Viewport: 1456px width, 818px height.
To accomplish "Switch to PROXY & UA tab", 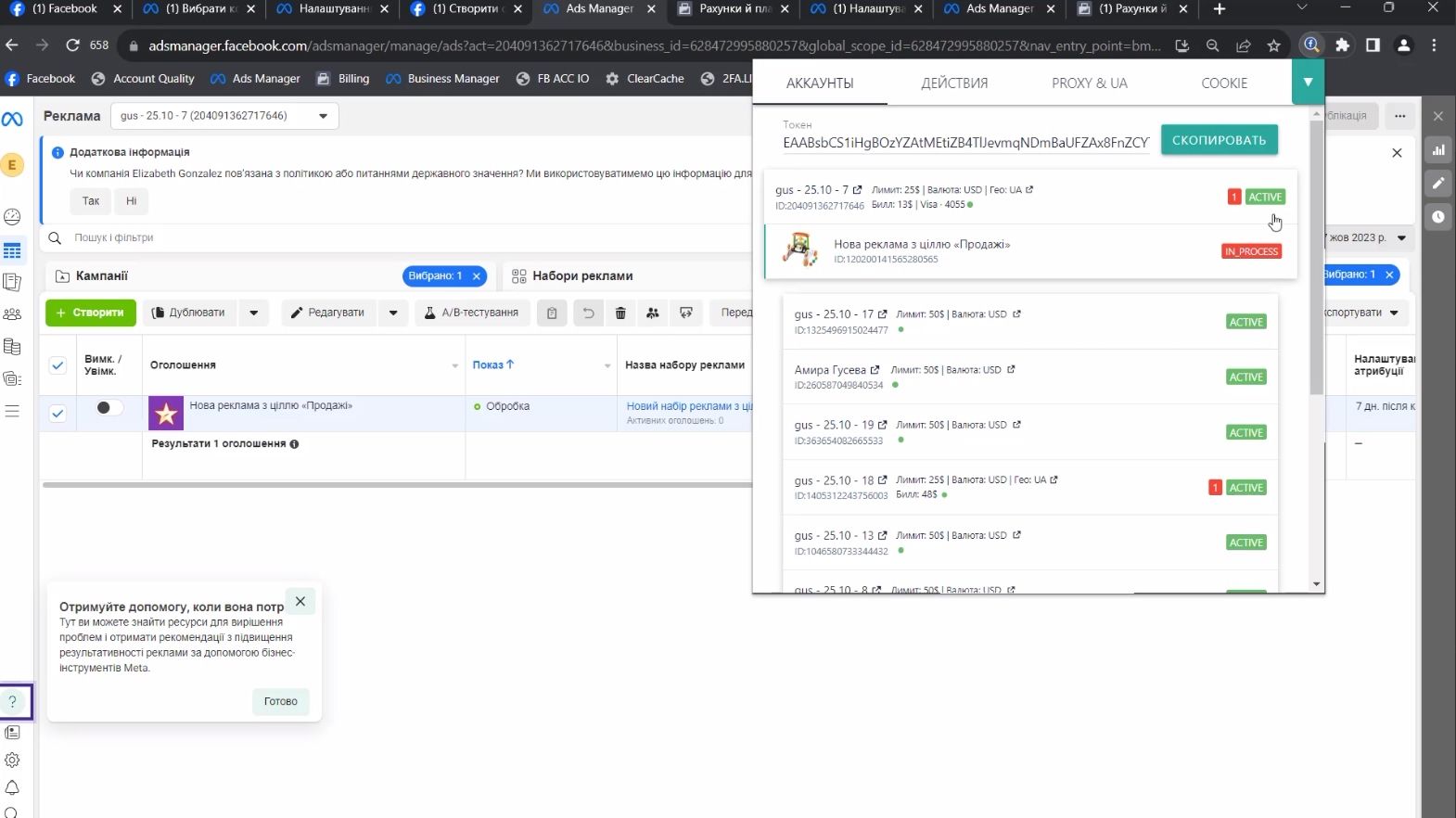I will 1090,83.
